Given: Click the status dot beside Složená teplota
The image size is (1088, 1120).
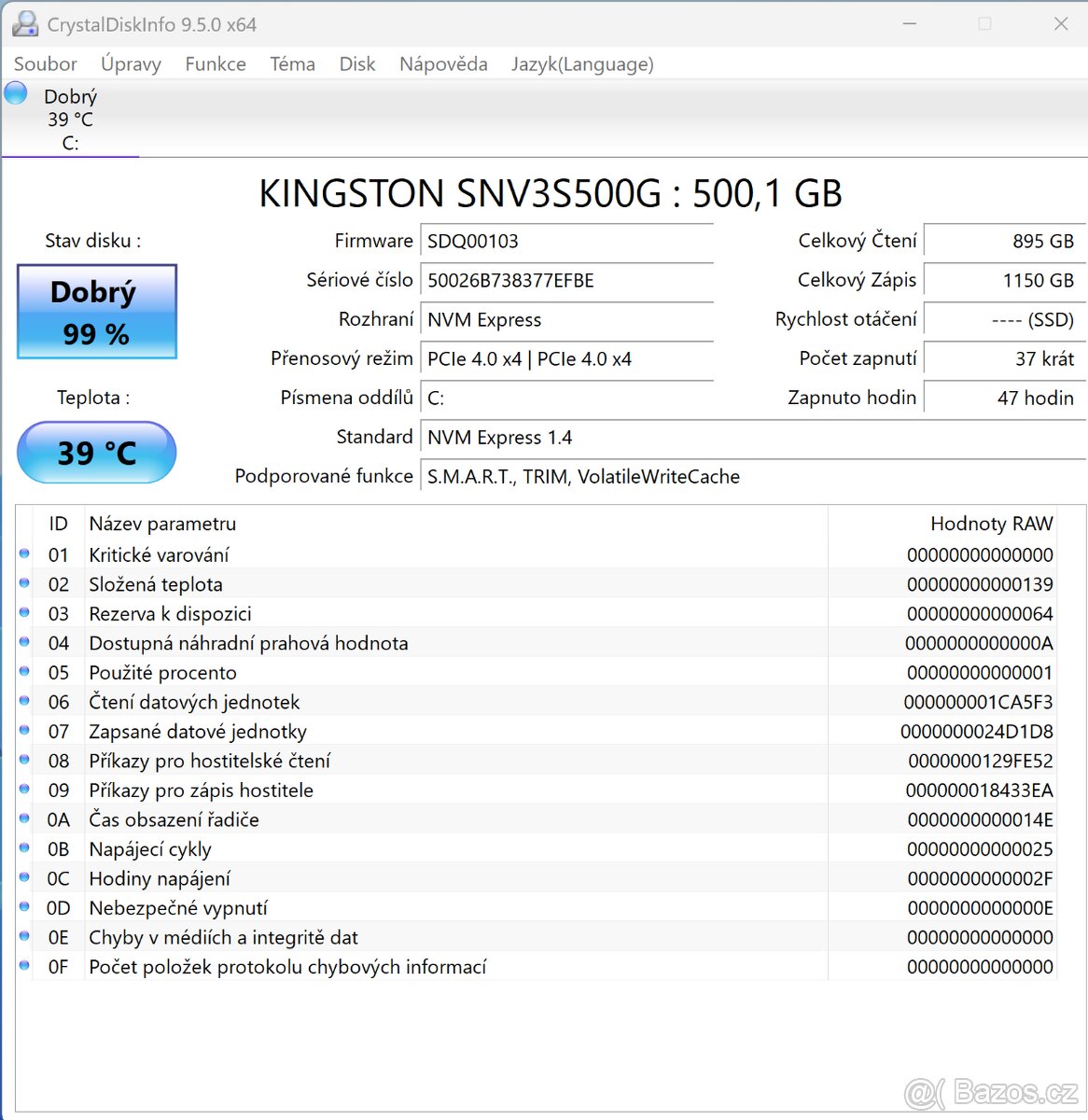Looking at the screenshot, I should click(24, 583).
